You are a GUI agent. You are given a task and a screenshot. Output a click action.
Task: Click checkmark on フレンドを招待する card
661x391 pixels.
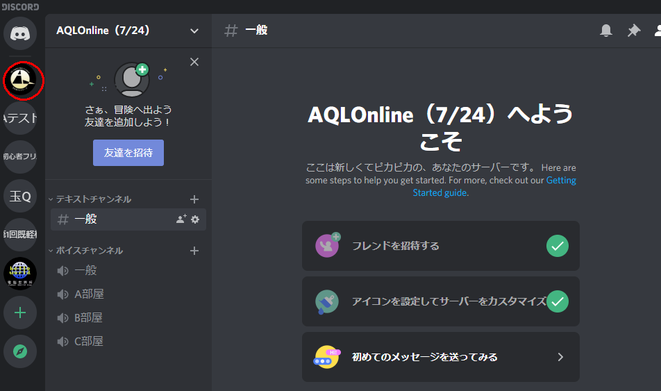click(557, 246)
